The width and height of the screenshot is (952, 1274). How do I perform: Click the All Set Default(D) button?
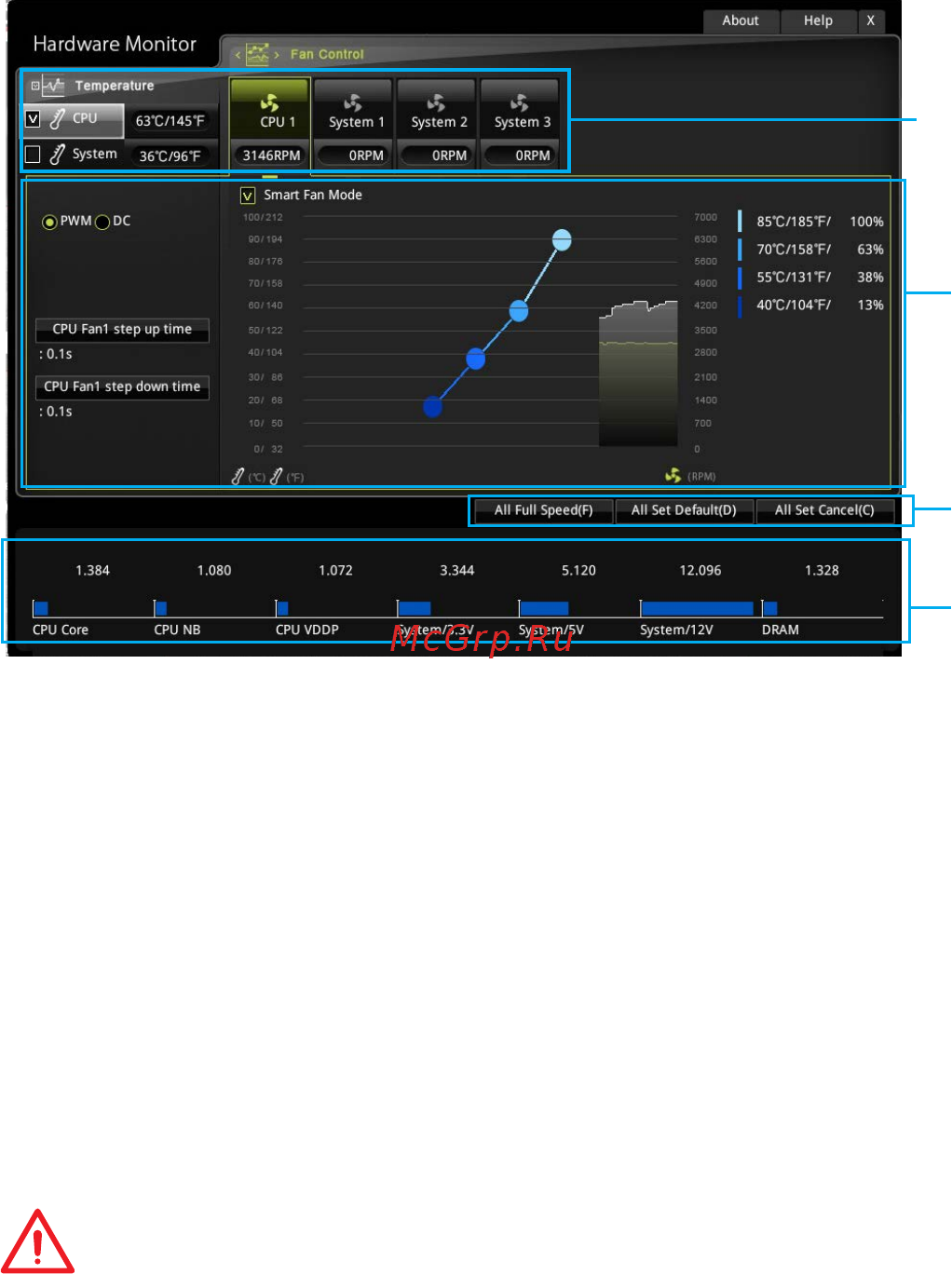[x=684, y=510]
